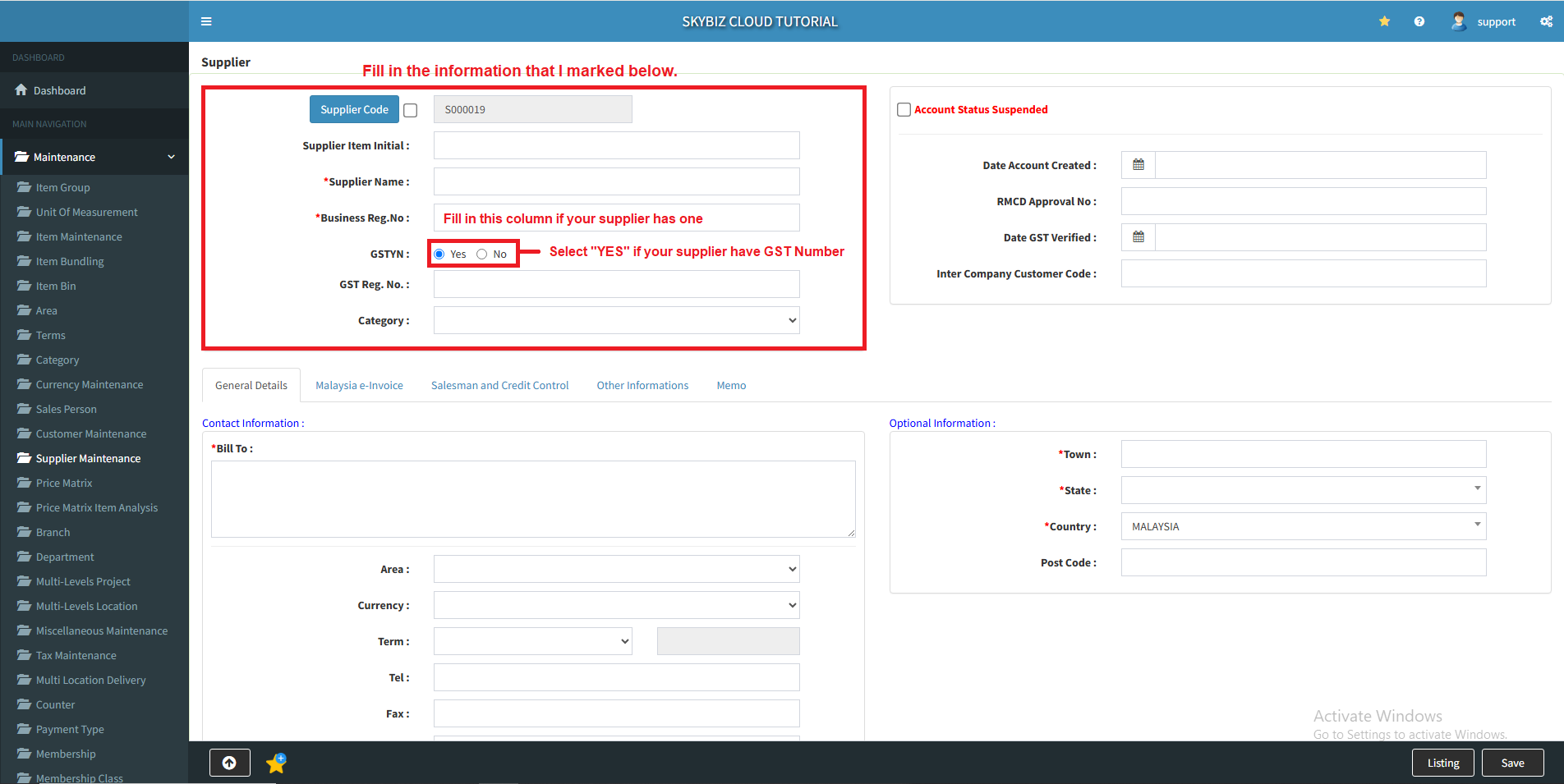Click the yellow favorites star in header
Viewport: 1564px width, 784px height.
pyautogui.click(x=1384, y=21)
